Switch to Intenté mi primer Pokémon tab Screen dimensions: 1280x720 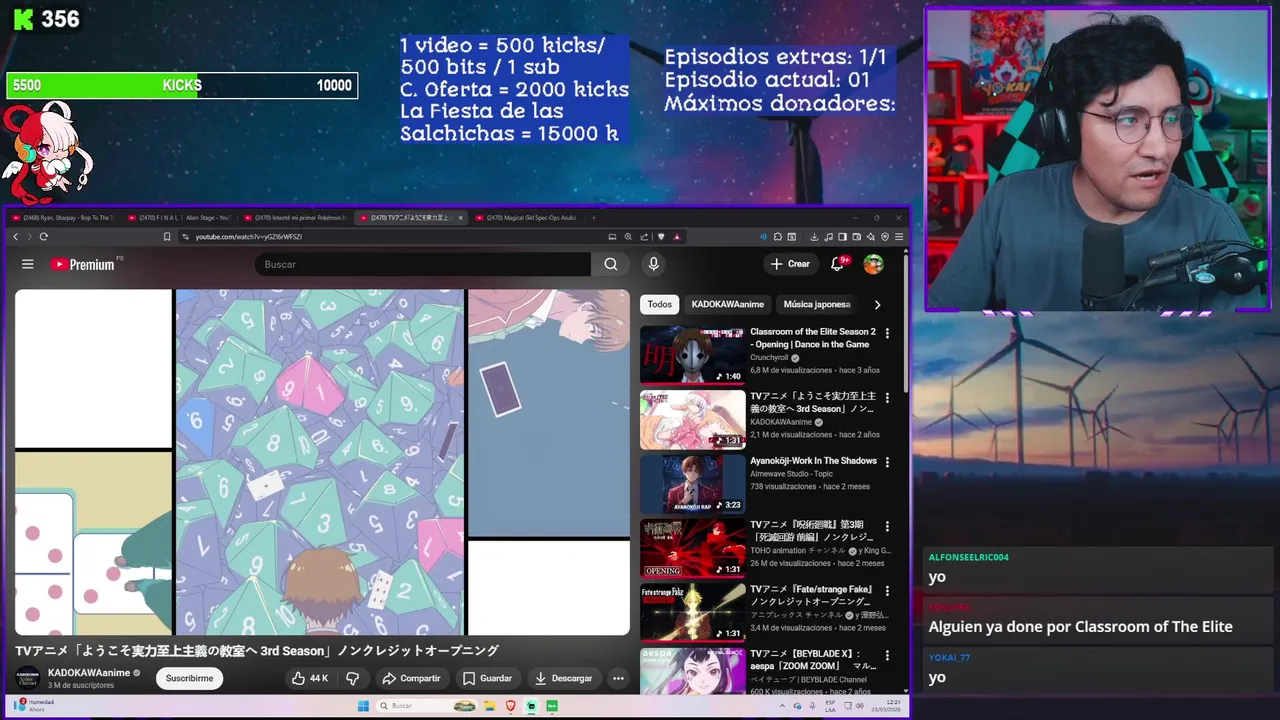(x=295, y=218)
